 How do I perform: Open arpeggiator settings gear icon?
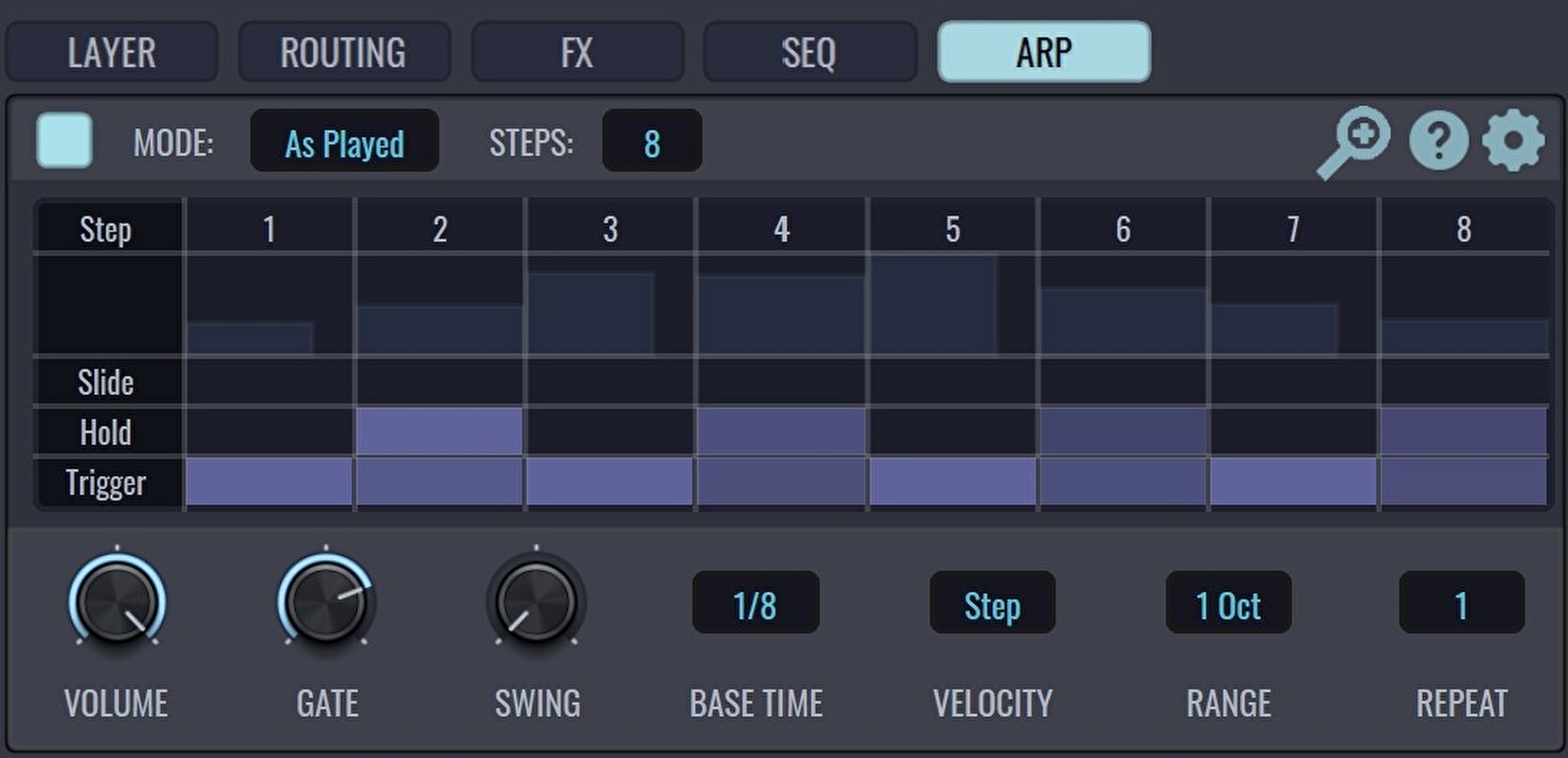tap(1513, 141)
